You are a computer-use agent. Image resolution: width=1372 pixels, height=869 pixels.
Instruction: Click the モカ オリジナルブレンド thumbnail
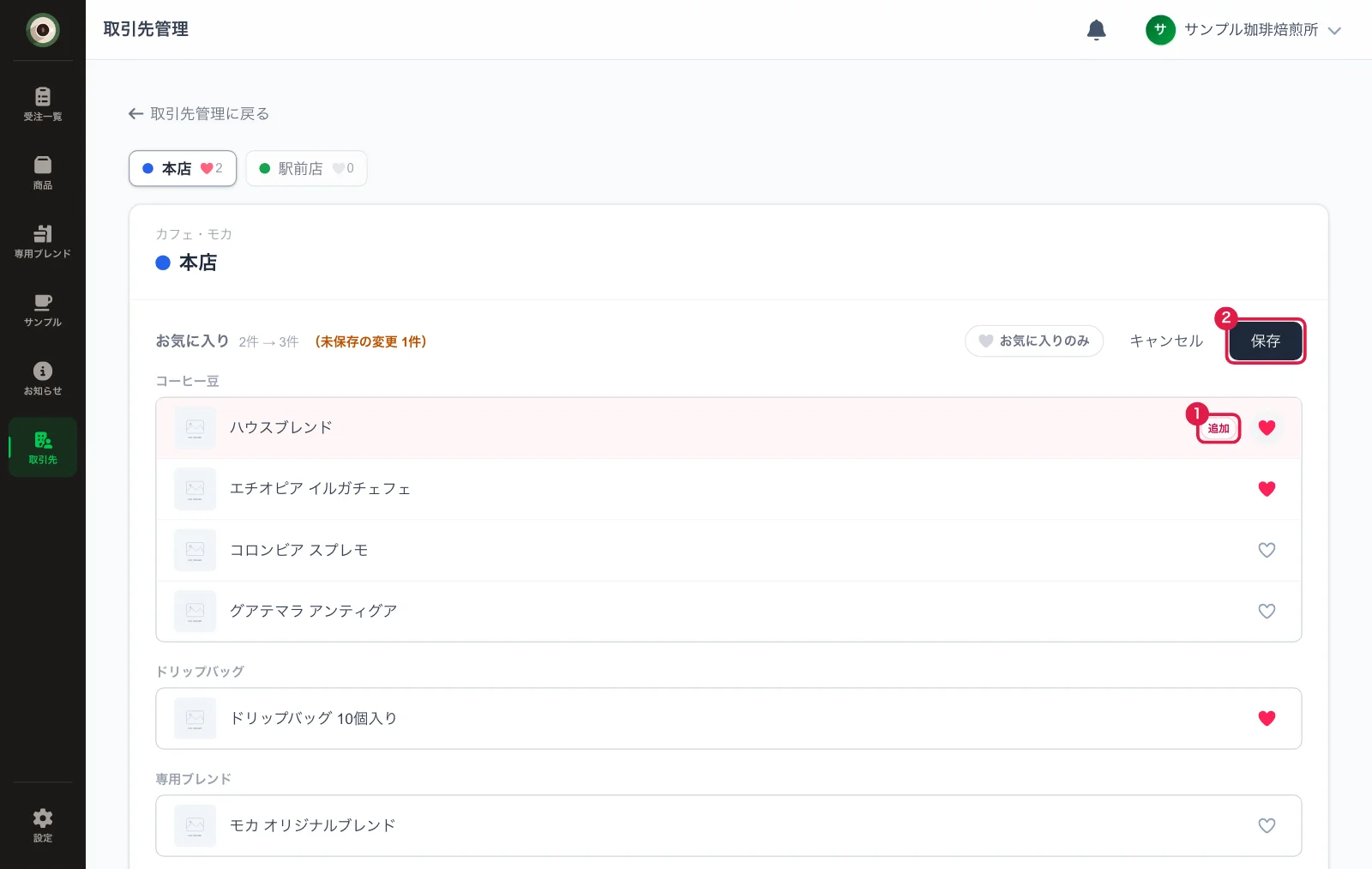(195, 825)
